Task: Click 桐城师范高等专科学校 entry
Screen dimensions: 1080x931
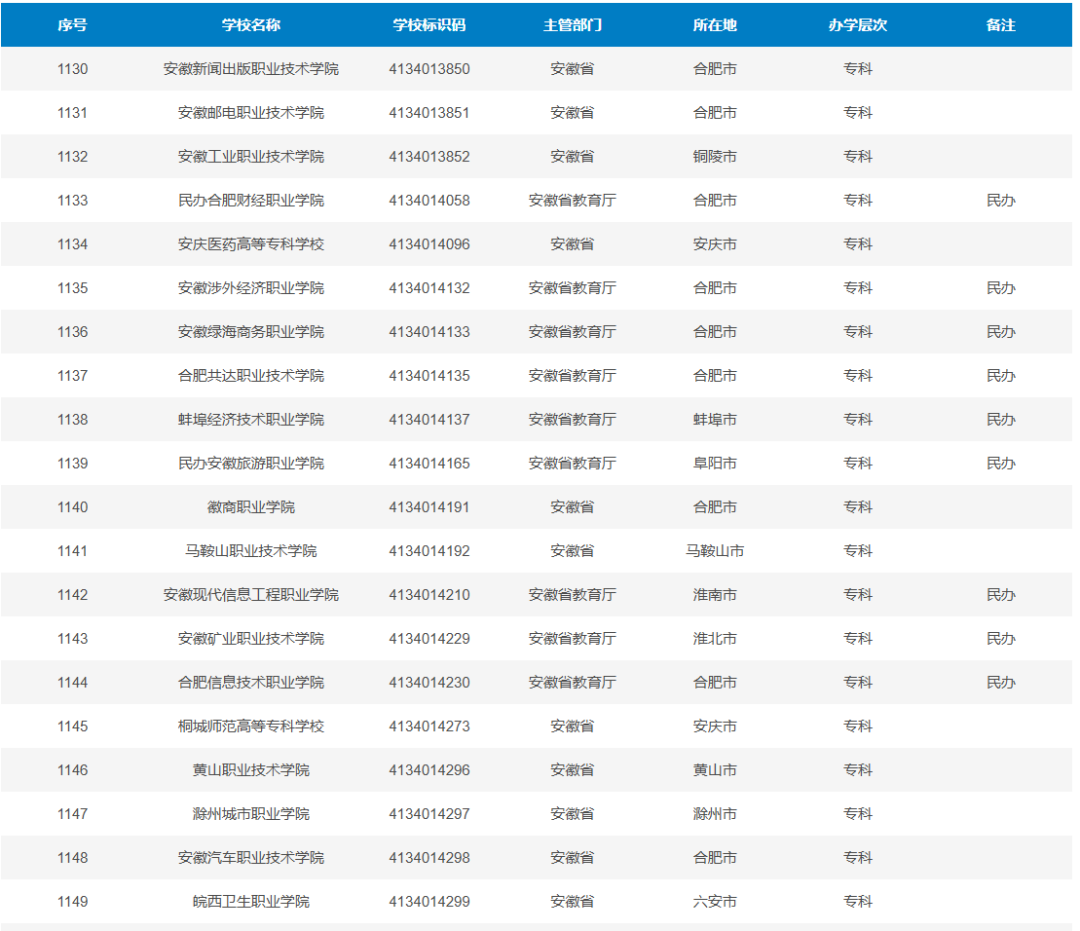Action: tap(251, 726)
